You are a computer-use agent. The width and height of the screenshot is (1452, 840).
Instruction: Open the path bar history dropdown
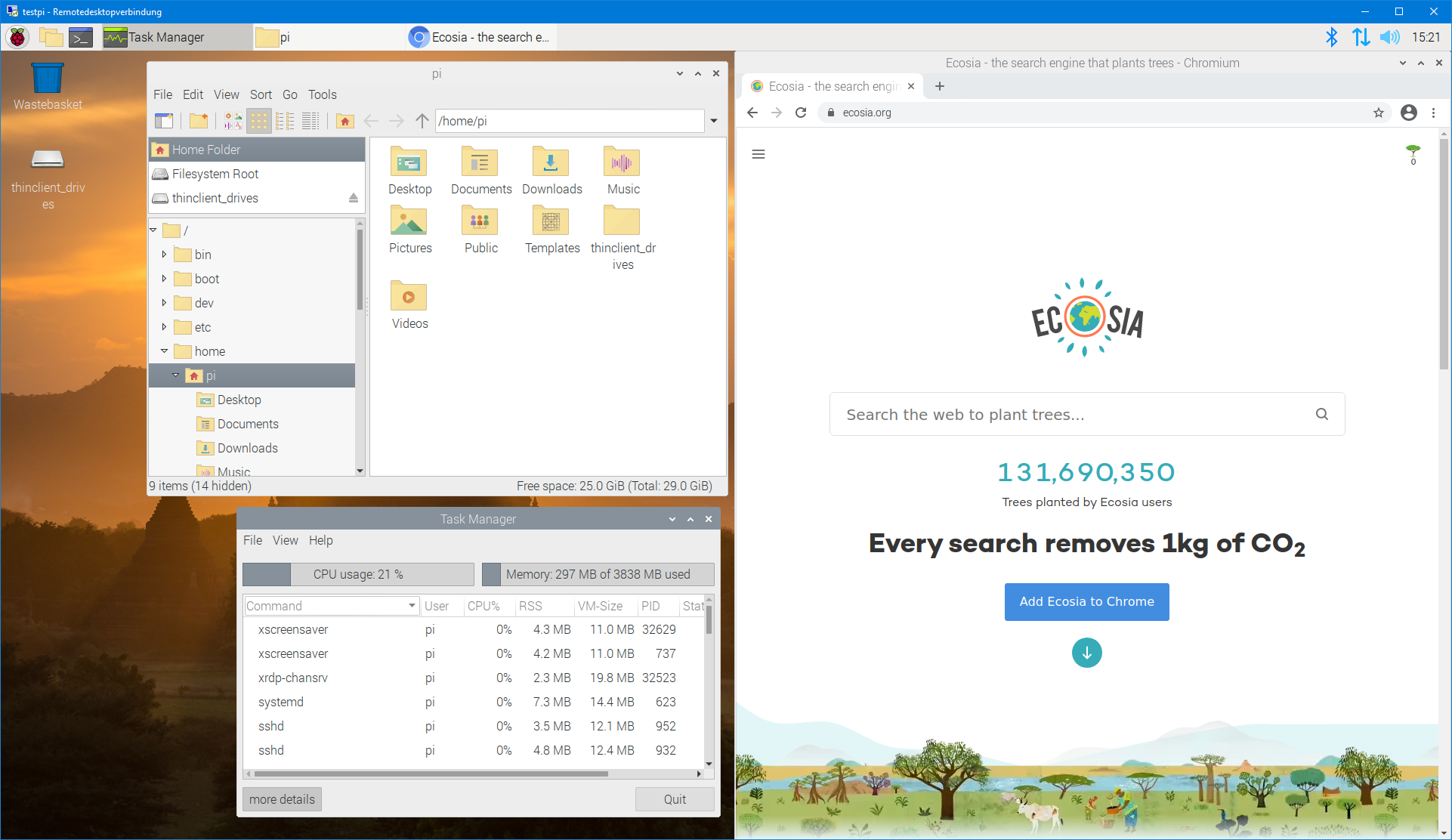click(714, 121)
